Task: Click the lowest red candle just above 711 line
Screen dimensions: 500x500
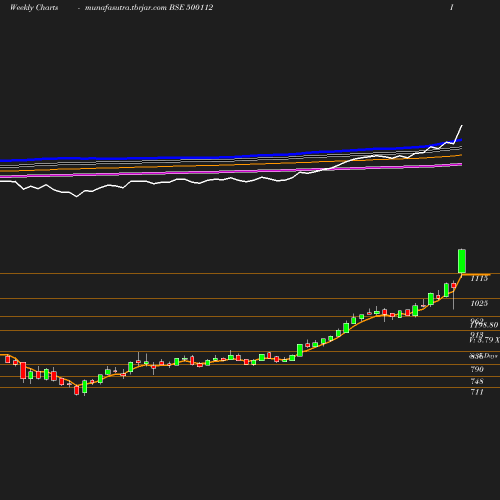Action: [x=77, y=390]
